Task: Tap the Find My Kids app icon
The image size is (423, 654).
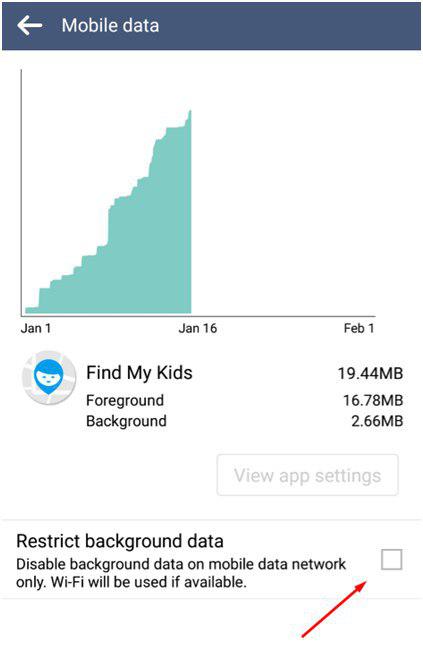Action: tap(49, 378)
